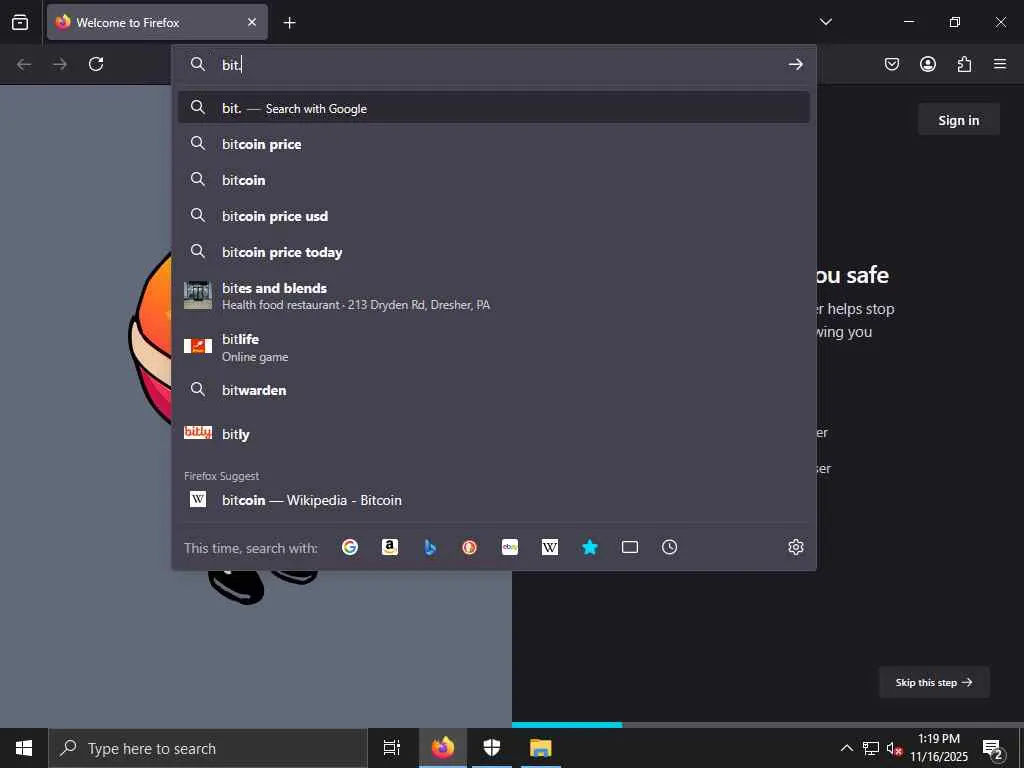Open 'bitcoin — Wikipedia - Bitcoin' Firefox Suggest result
Viewport: 1024px width, 768px height.
(494, 500)
